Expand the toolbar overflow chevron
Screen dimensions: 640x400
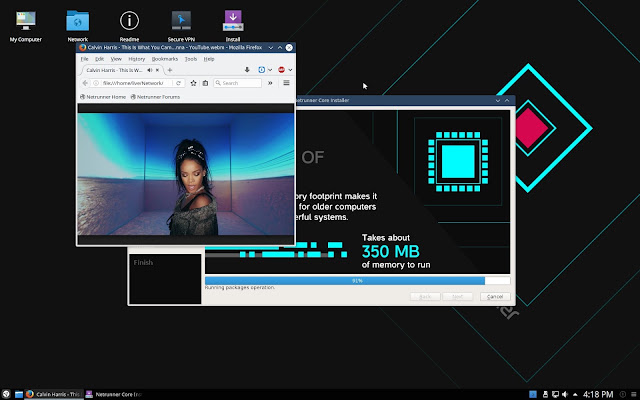[x=270, y=83]
